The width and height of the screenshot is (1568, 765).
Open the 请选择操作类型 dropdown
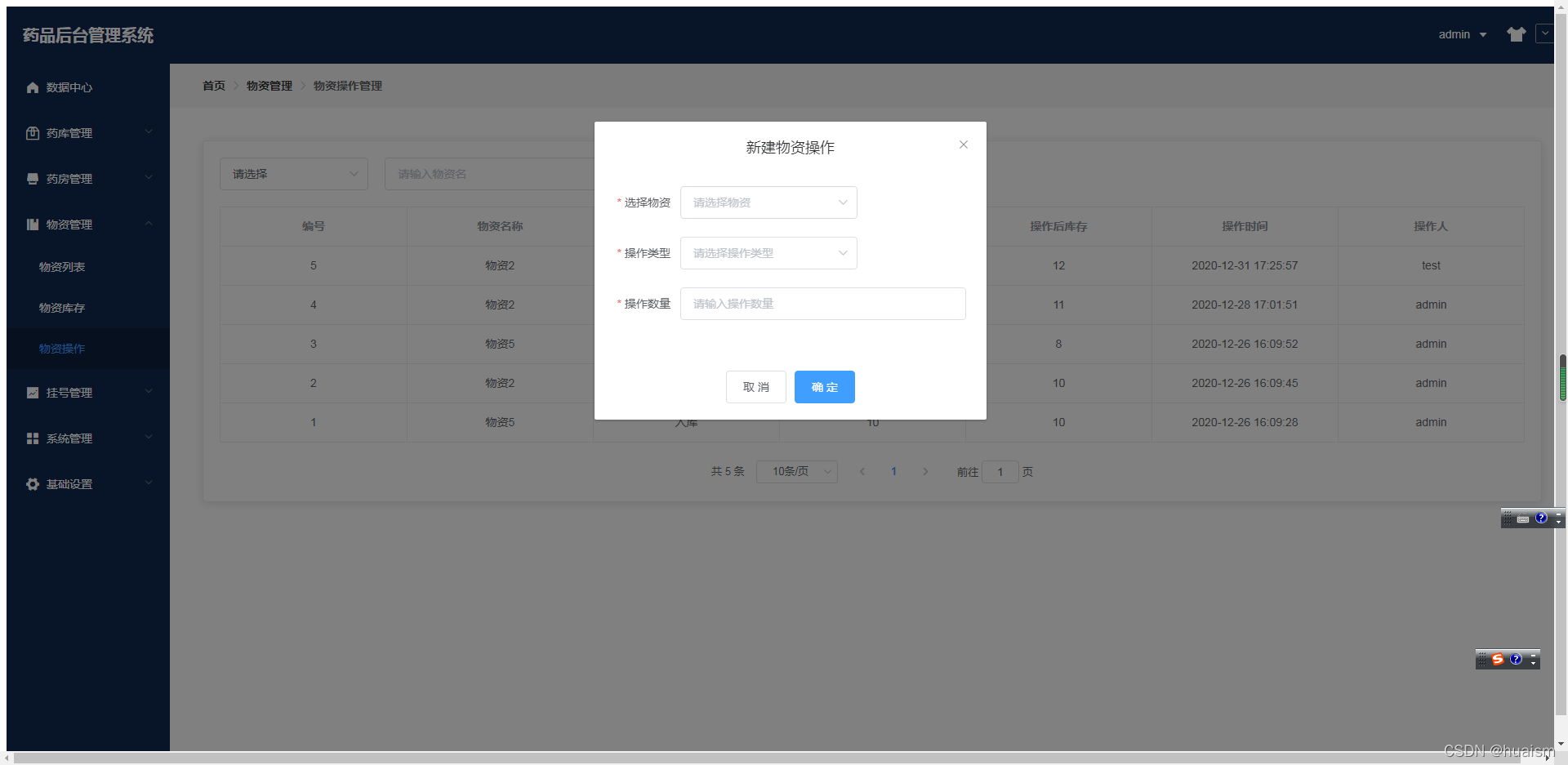pyautogui.click(x=768, y=253)
